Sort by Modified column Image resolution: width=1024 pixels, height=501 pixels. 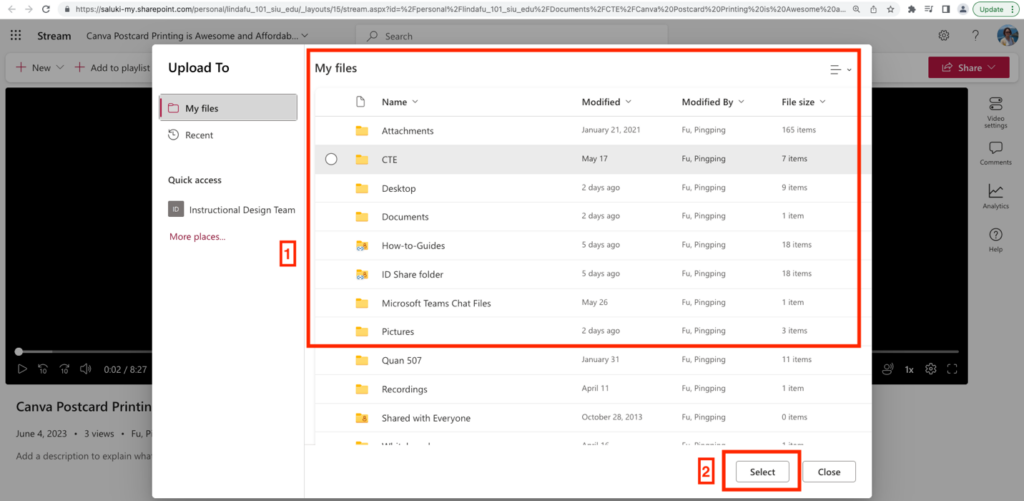[x=607, y=102]
